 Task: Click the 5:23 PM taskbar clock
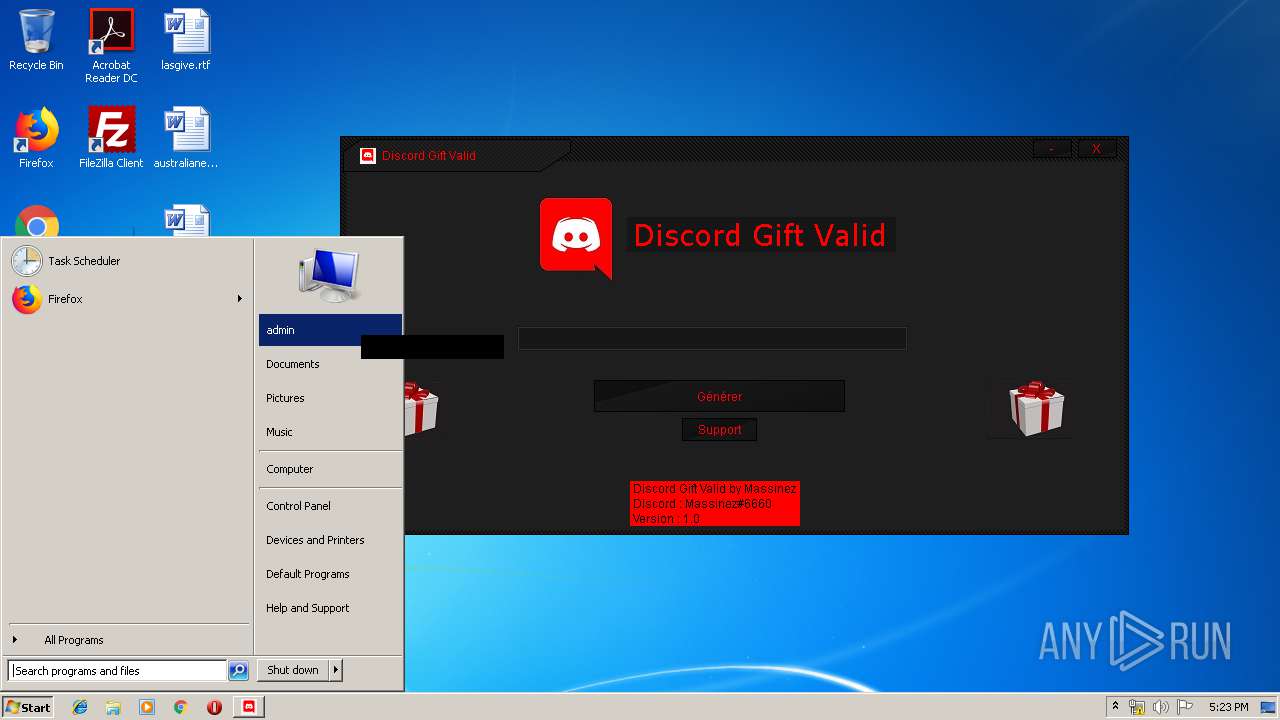1228,707
